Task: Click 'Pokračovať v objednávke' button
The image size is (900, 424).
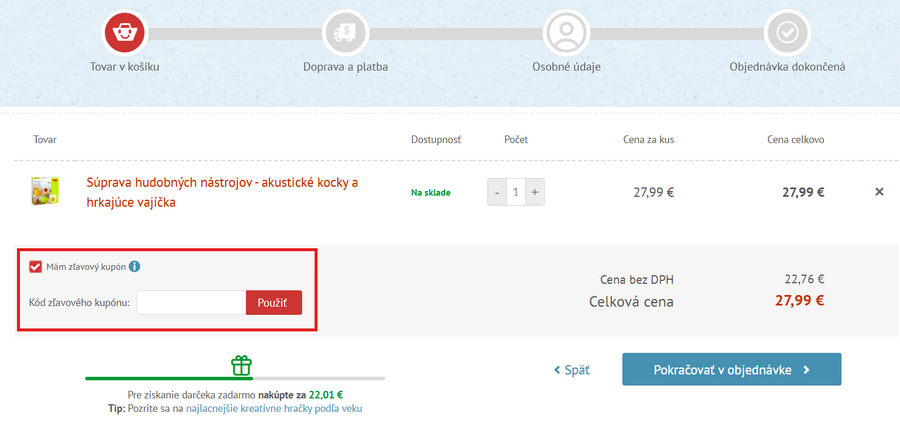Action: tap(731, 369)
